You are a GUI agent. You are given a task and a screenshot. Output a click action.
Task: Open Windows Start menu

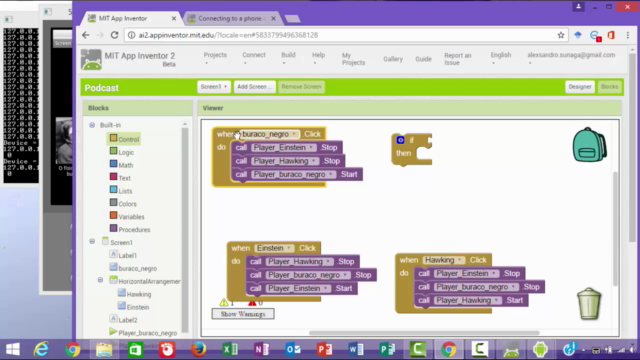13,349
